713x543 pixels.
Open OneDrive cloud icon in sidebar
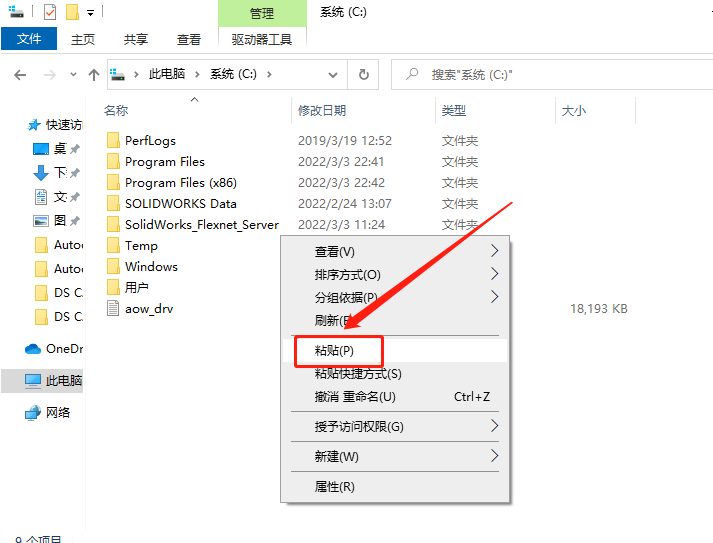coord(33,349)
